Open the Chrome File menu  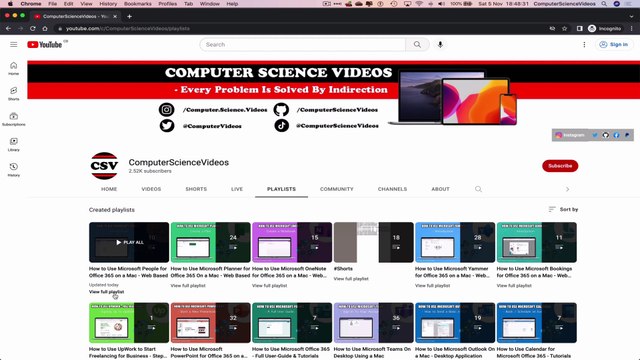pyautogui.click(x=52, y=4)
